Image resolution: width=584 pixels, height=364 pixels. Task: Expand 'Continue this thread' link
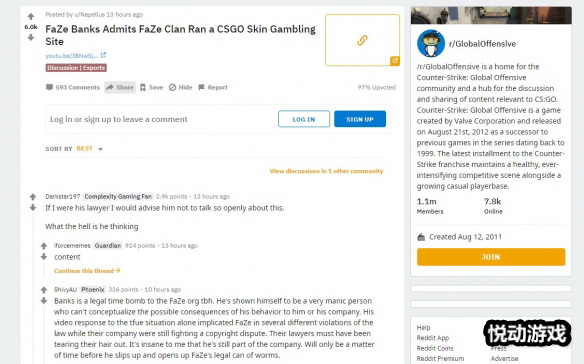pyautogui.click(x=87, y=271)
